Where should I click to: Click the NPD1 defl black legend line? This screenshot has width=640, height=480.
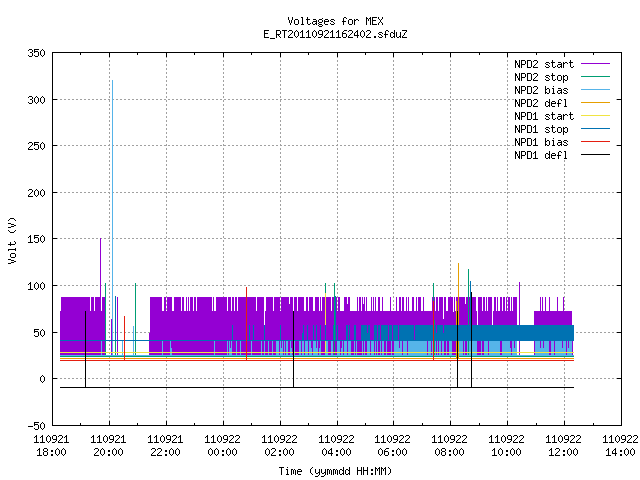(595, 155)
